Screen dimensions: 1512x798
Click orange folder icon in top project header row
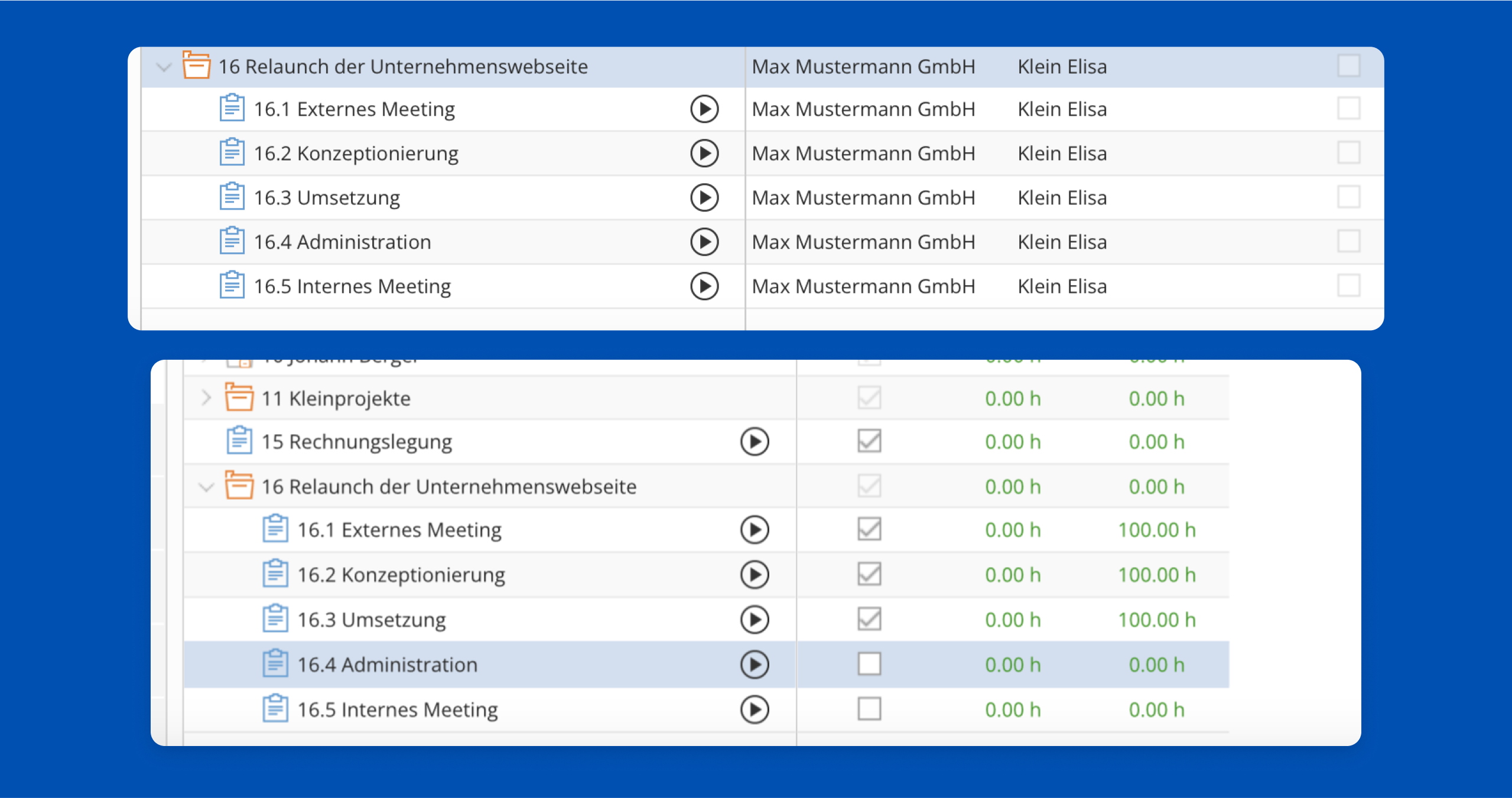196,66
